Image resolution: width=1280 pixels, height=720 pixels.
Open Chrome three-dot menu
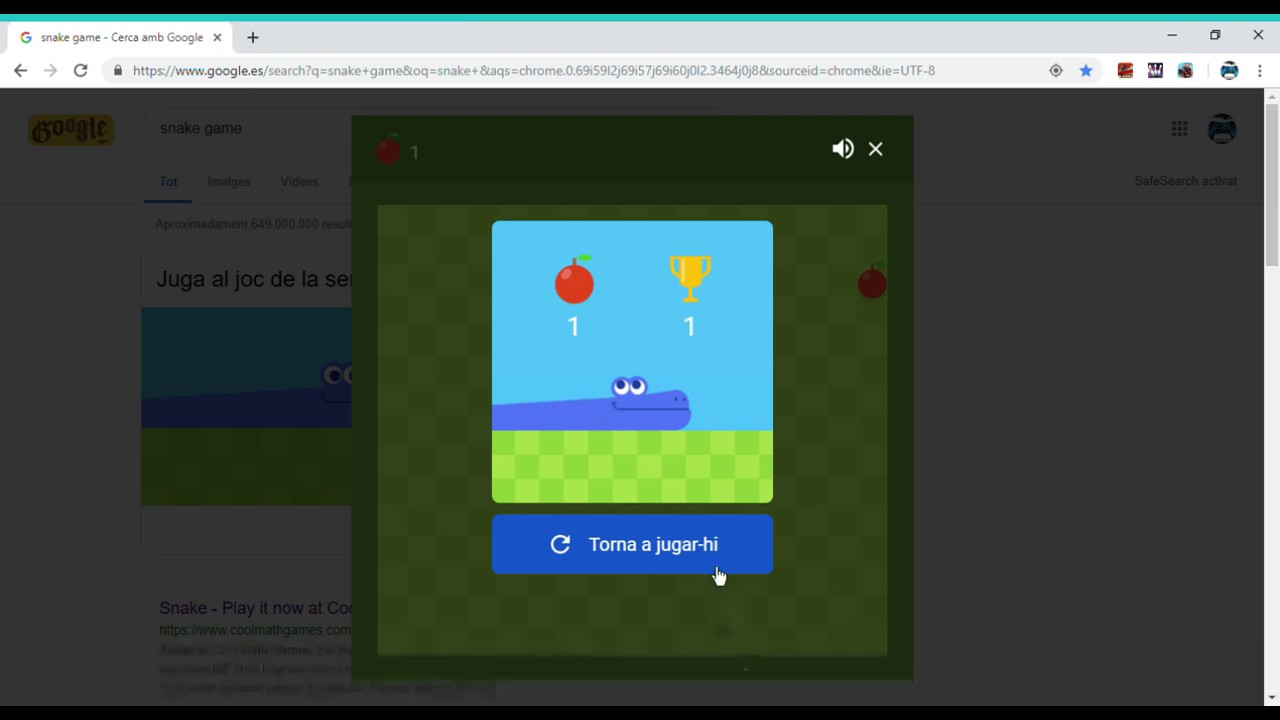[x=1260, y=71]
